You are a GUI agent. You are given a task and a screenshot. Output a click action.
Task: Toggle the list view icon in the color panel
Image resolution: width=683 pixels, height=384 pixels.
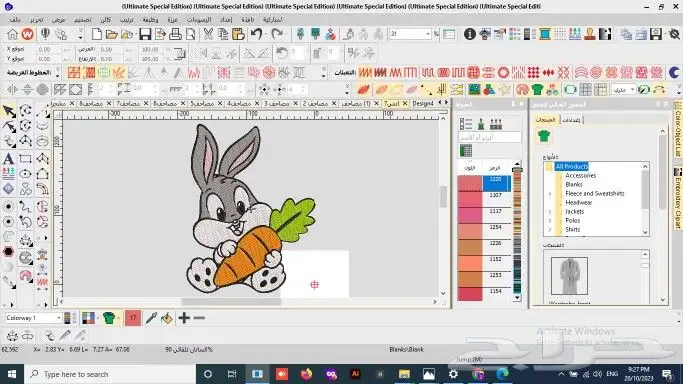coord(466,124)
